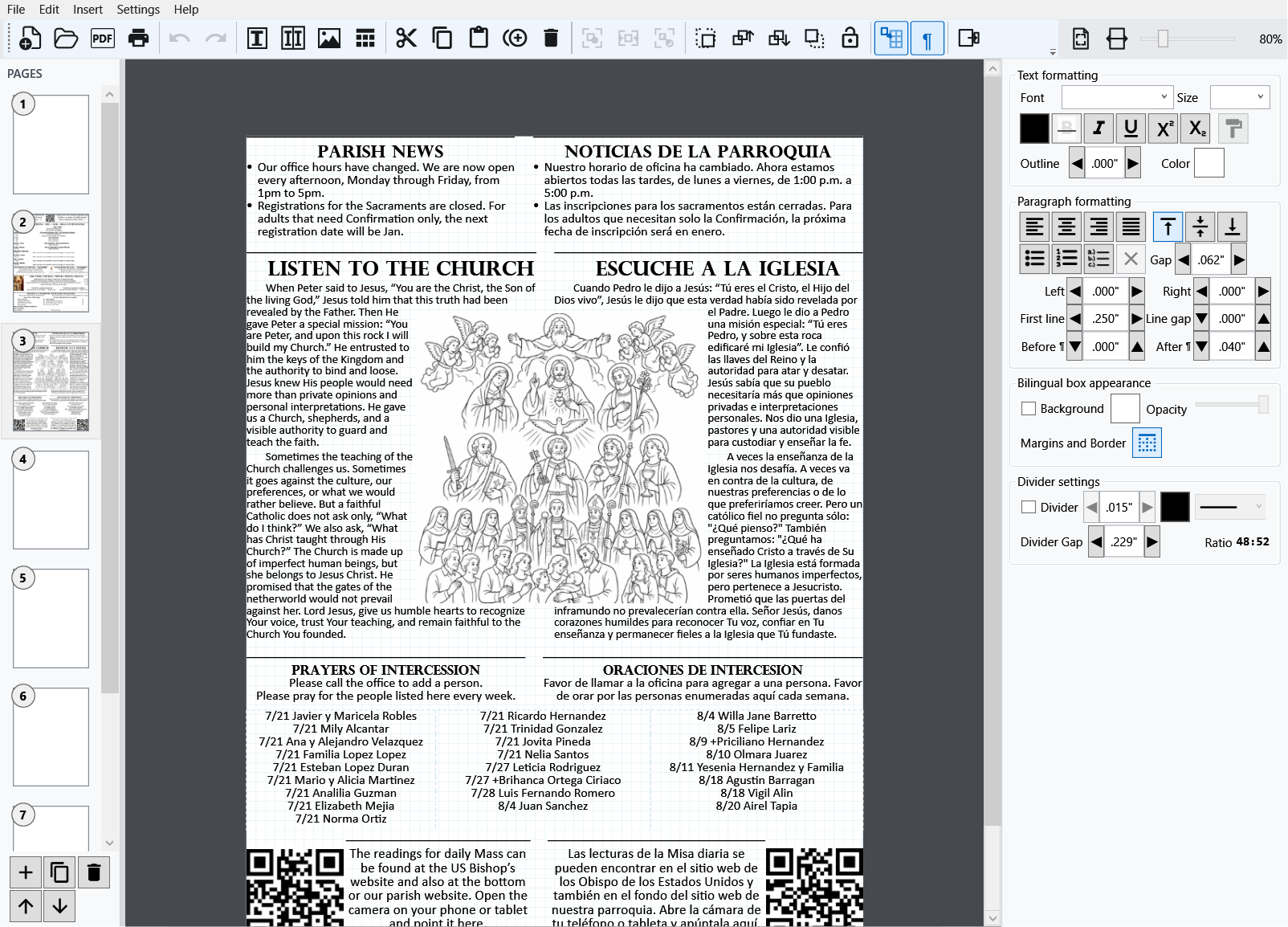Copy the selected item
The image size is (1288, 927).
442,38
